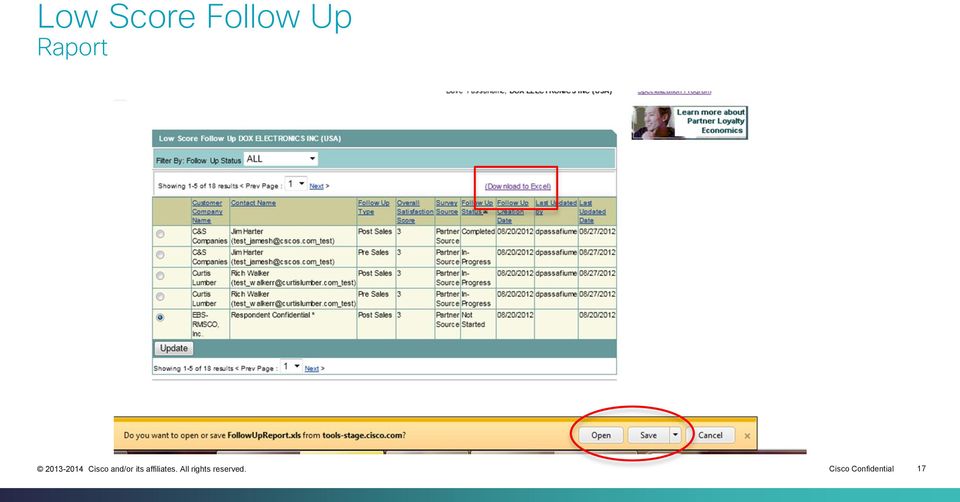Click dpassafiume in the Completed row
960x502 pixels.
point(556,231)
